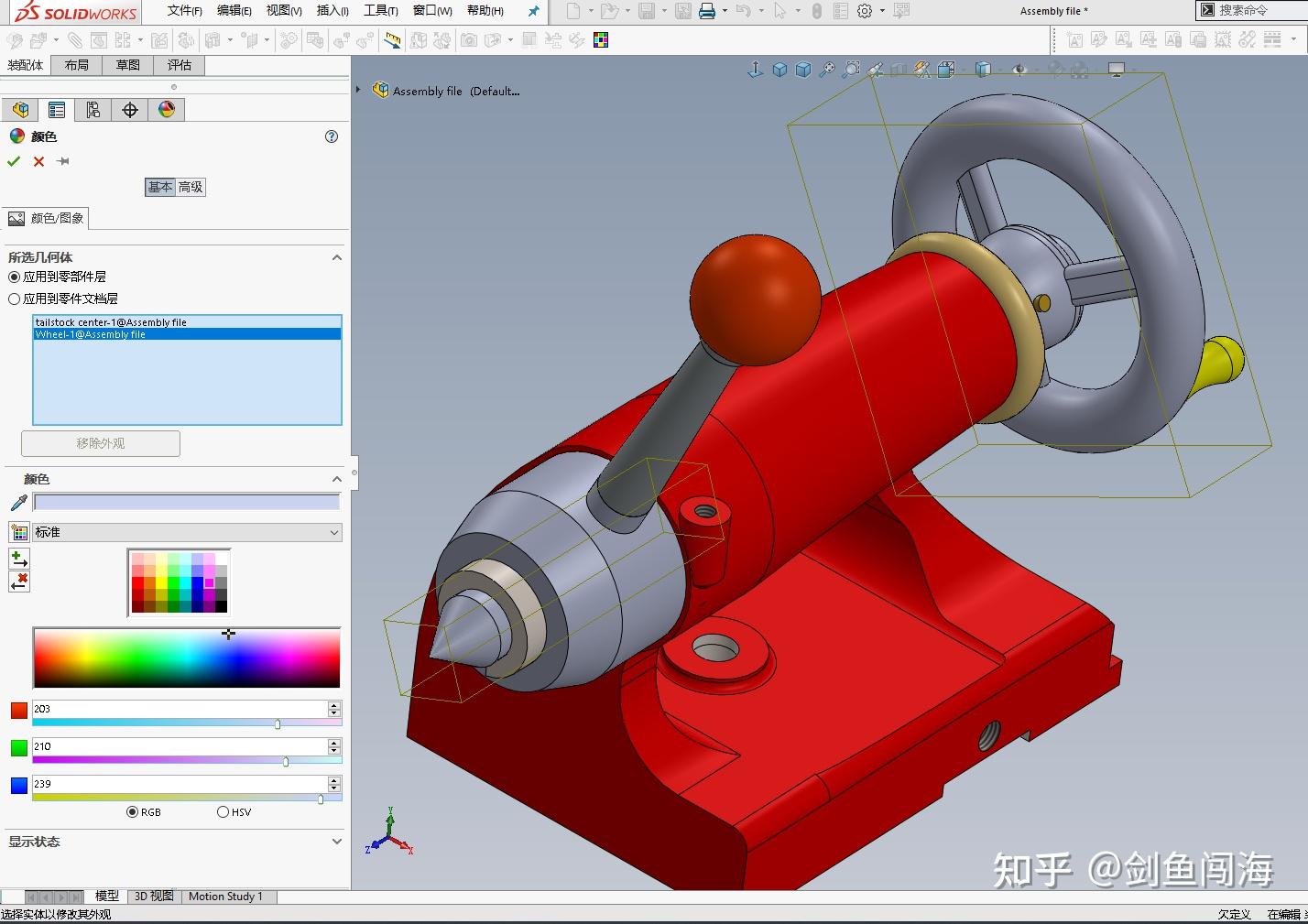Select 应用到零件文档层 radio button

pos(15,299)
